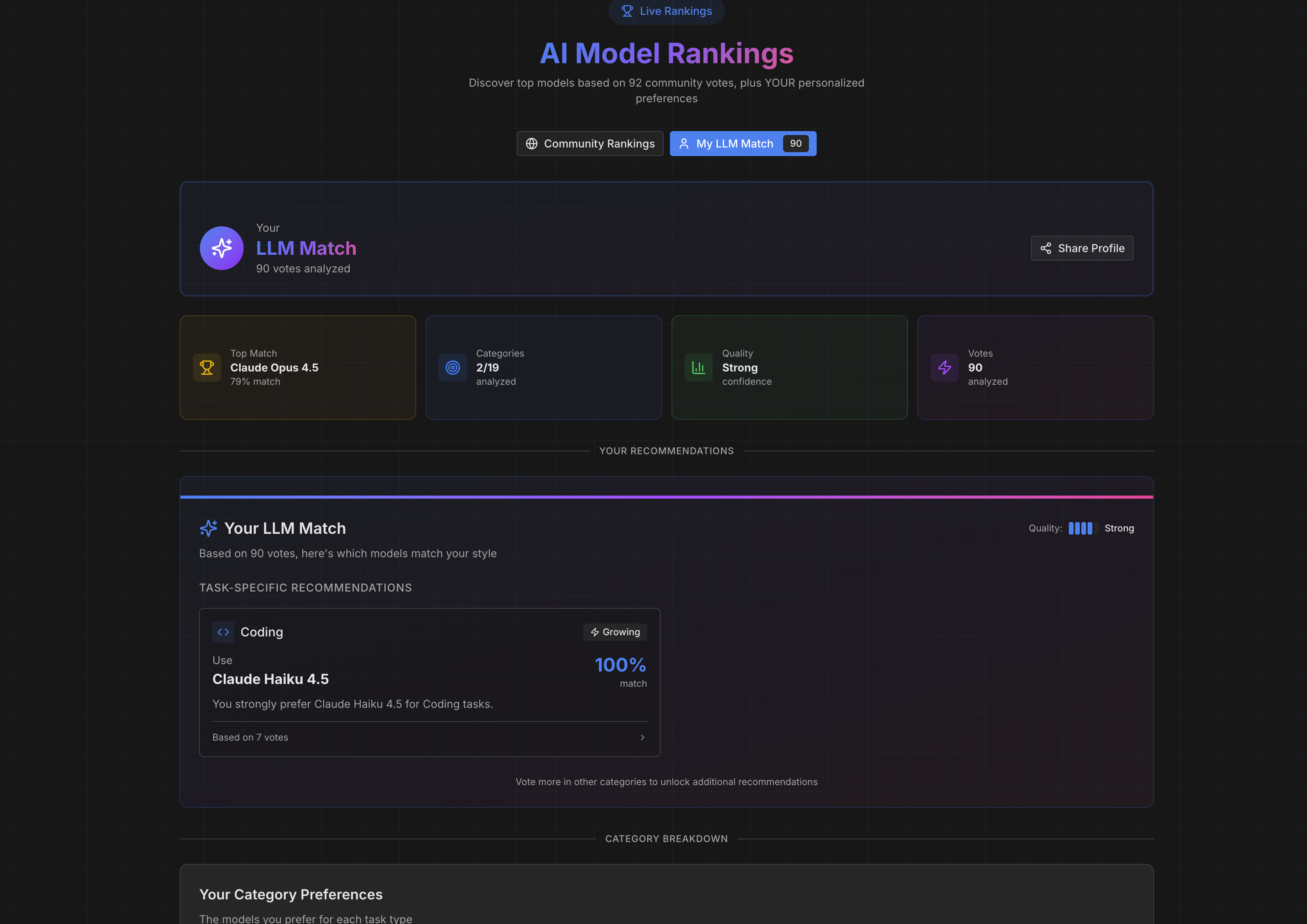The height and width of the screenshot is (924, 1307).
Task: Click the globe icon beside Community Rankings
Action: [531, 143]
